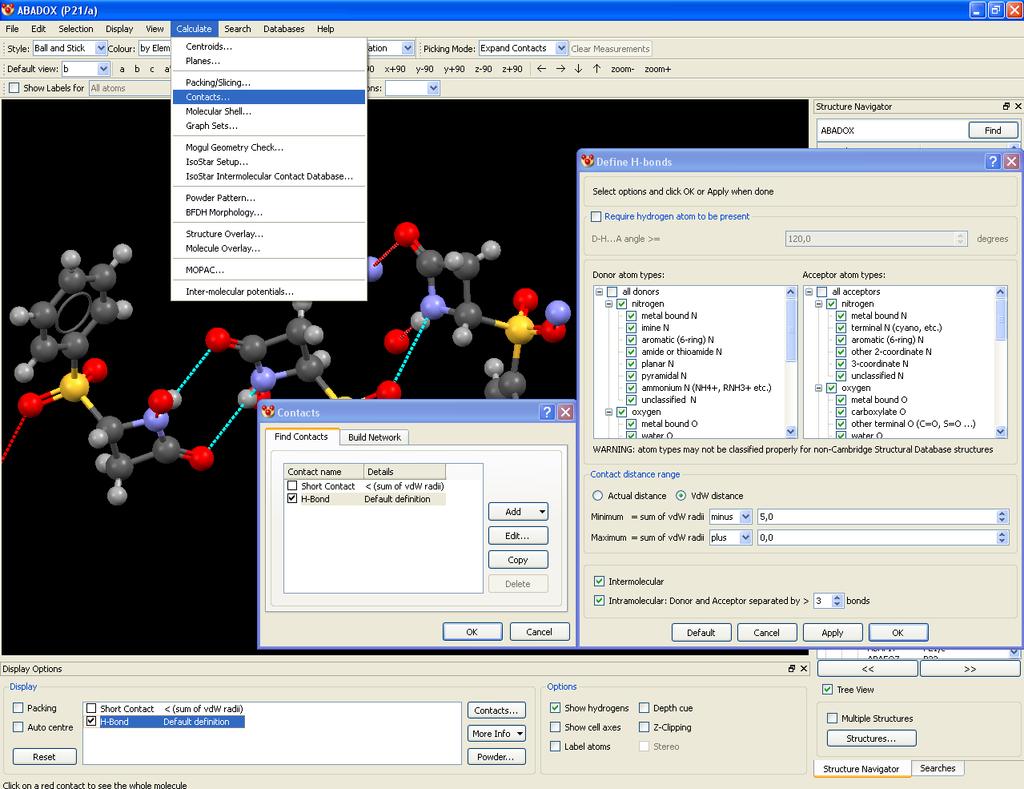Click the Minimum distance value spinner
The image size is (1024, 789).
(1002, 516)
